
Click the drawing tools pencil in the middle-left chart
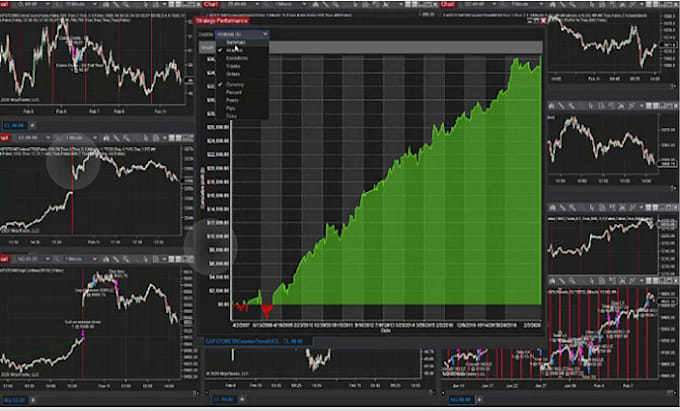tap(117, 137)
